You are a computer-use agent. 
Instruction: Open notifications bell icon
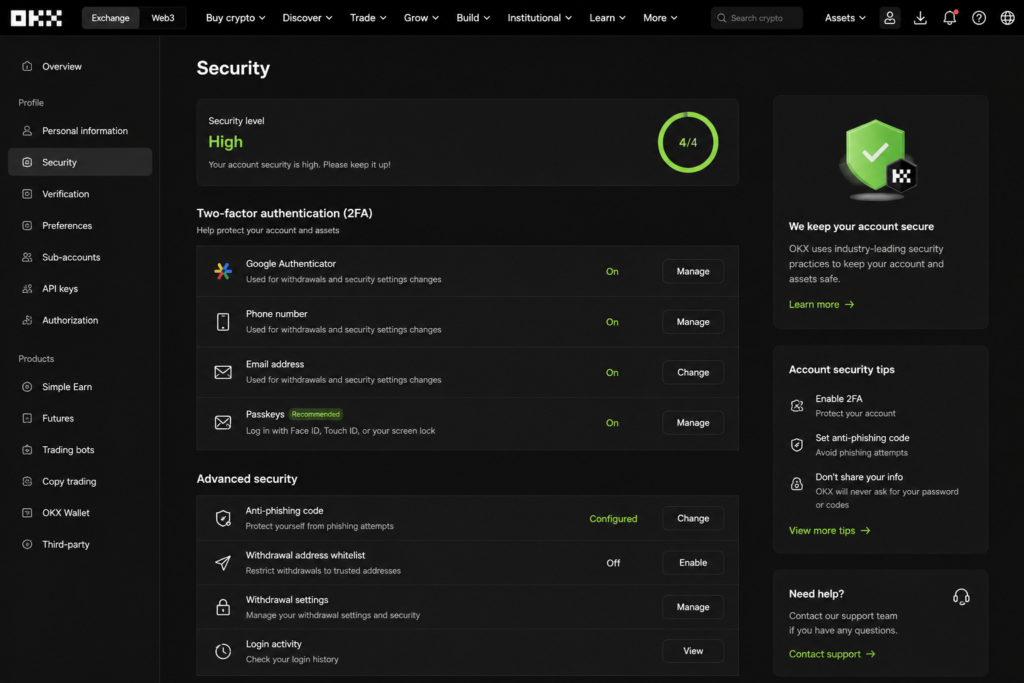[950, 18]
